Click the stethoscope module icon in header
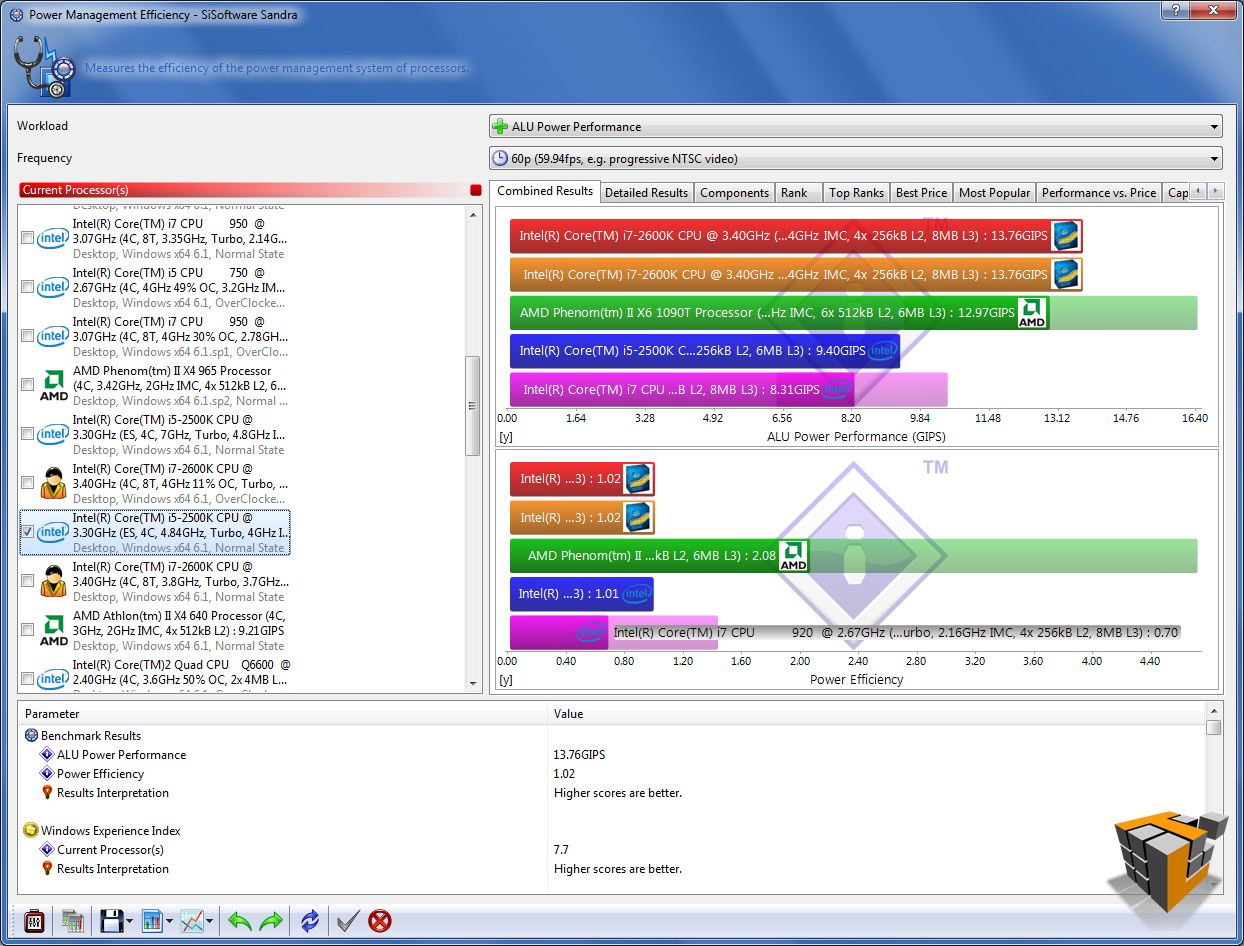The width and height of the screenshot is (1244, 946). coord(45,66)
